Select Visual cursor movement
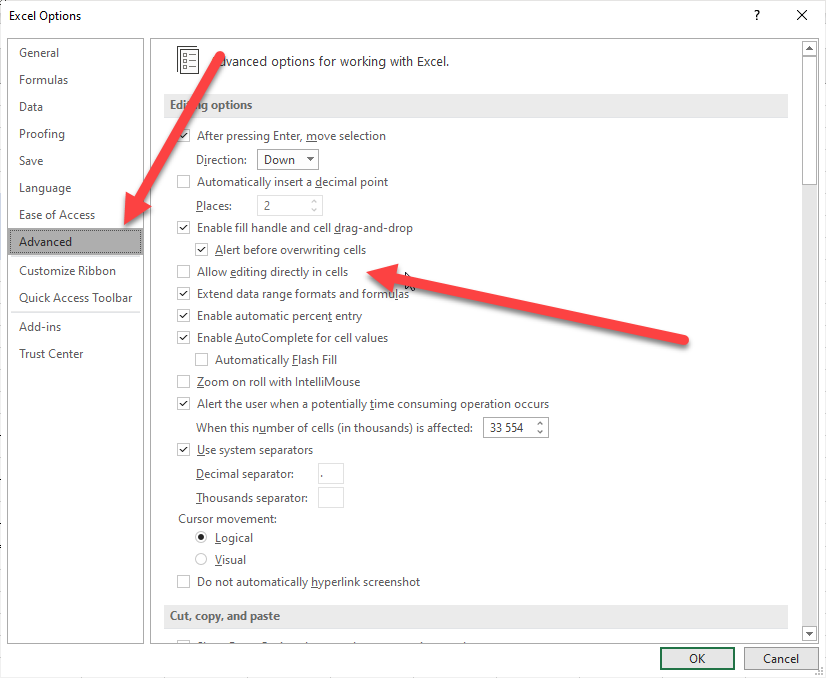826x678 pixels. pyautogui.click(x=201, y=559)
